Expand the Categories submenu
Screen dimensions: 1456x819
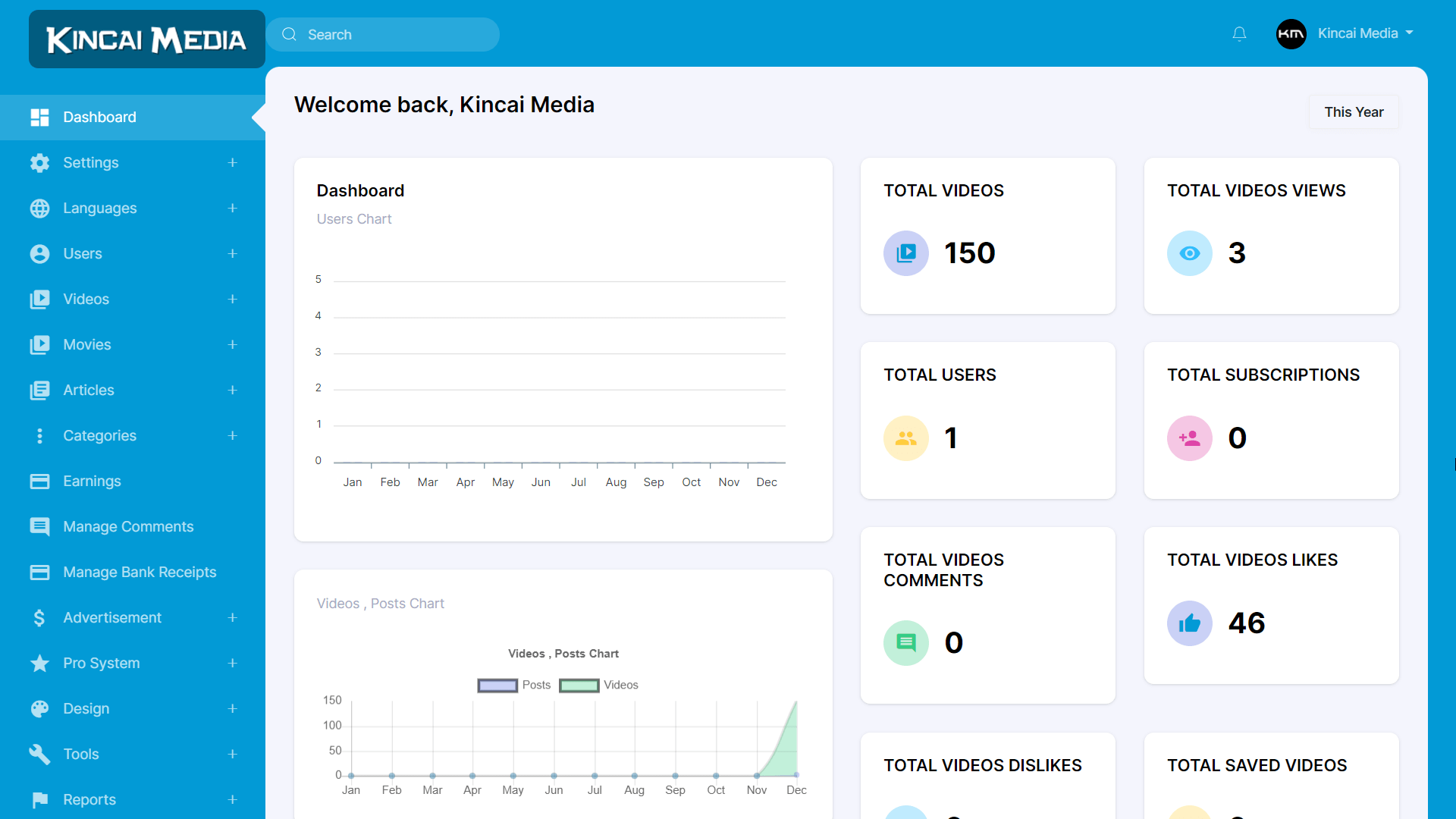point(232,435)
